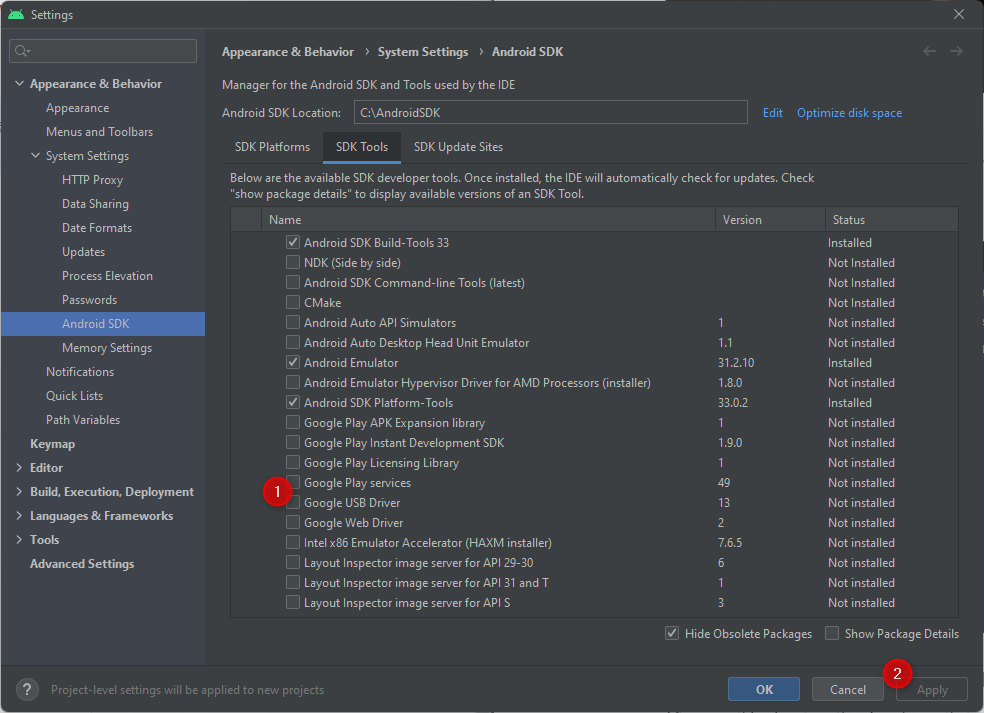Check Layout Inspector image server for API S
Viewport: 984px width, 713px height.
[292, 602]
